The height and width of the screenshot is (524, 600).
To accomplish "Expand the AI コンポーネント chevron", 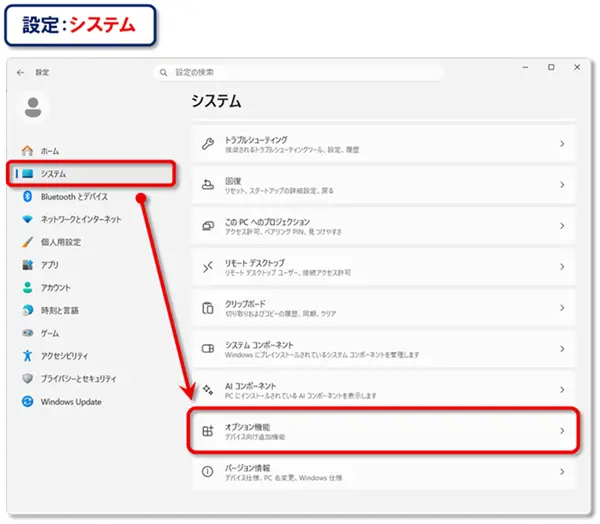I will click(x=562, y=390).
